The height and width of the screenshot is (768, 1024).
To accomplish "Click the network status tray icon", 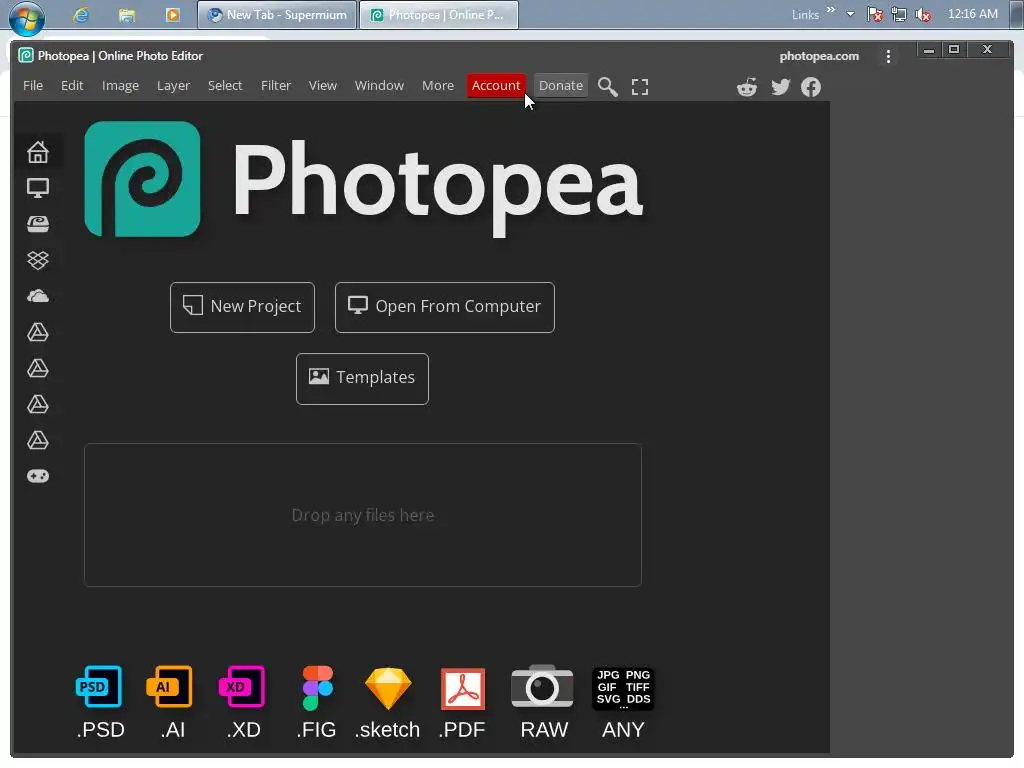I will [899, 15].
